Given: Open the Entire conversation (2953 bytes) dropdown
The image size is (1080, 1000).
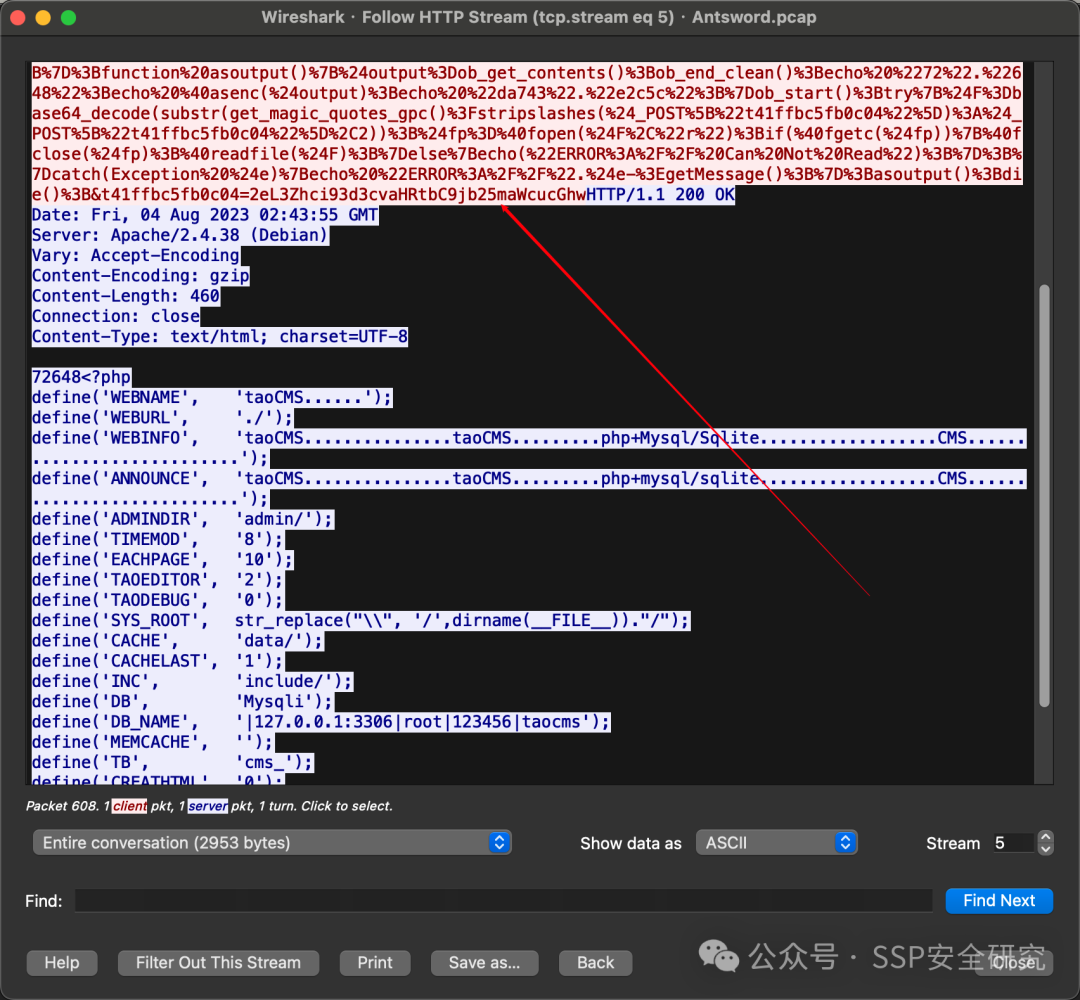Looking at the screenshot, I should pos(271,842).
